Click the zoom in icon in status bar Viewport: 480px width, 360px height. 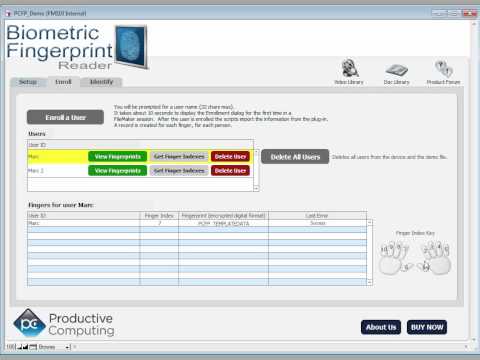26,347
